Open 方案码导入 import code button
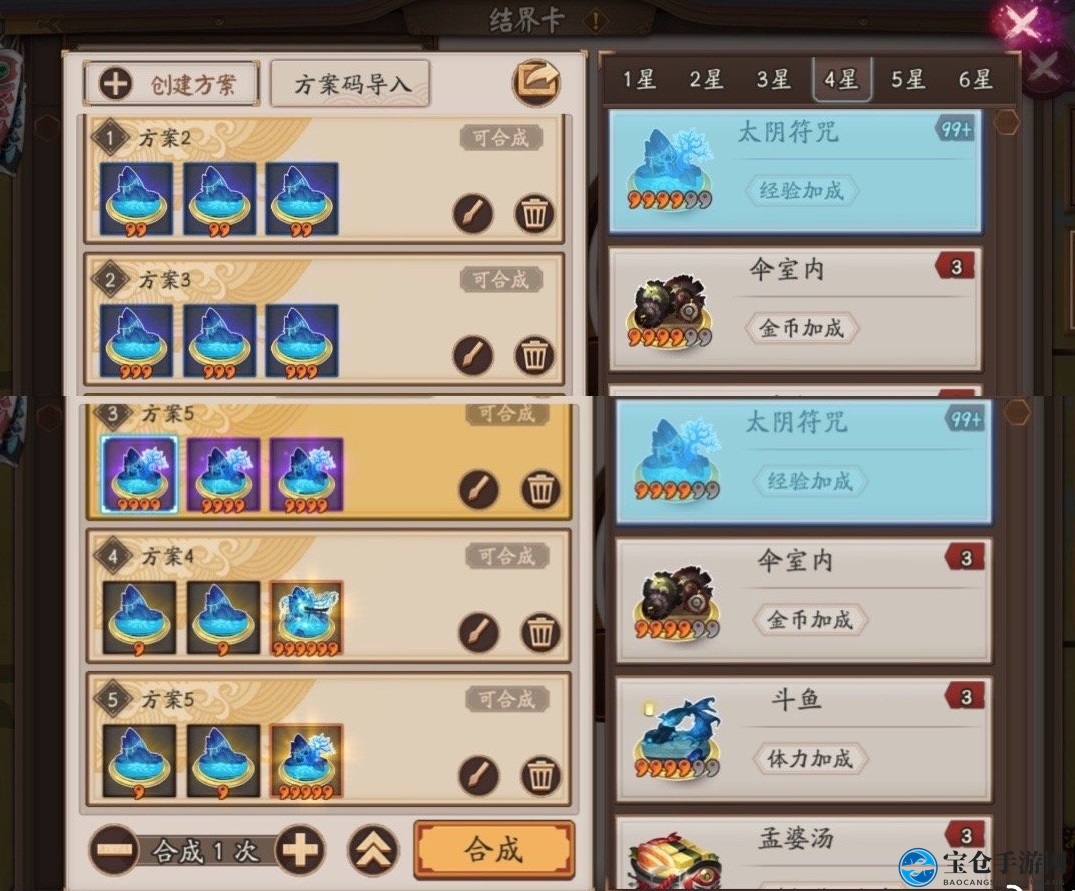Viewport: 1075px width, 891px height. 350,84
